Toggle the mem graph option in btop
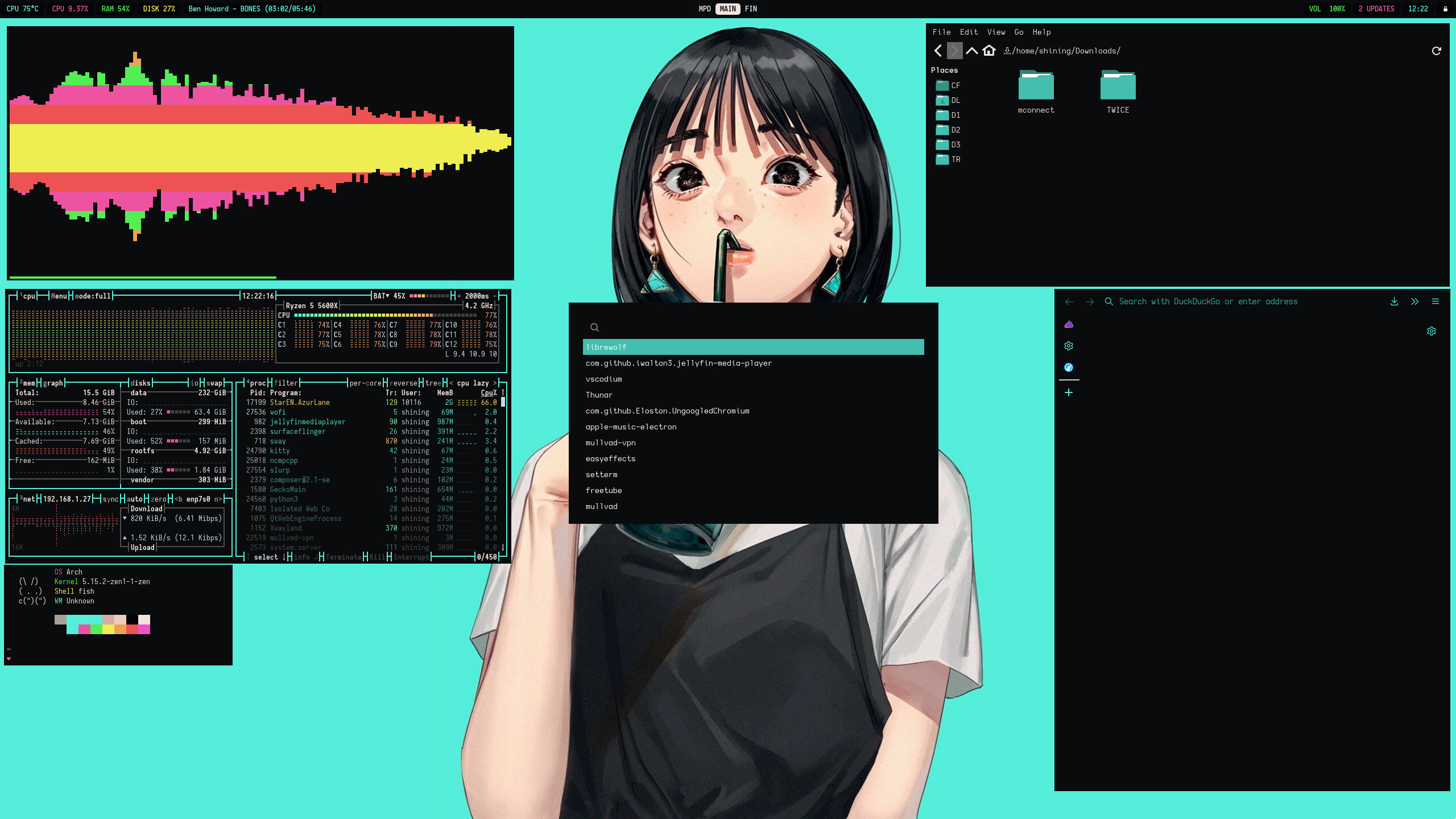This screenshot has height=819, width=1456. pyautogui.click(x=53, y=383)
